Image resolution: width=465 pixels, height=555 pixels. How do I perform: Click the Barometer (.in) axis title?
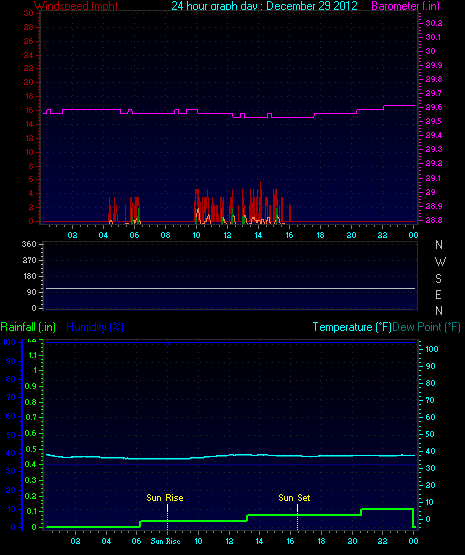pos(406,6)
